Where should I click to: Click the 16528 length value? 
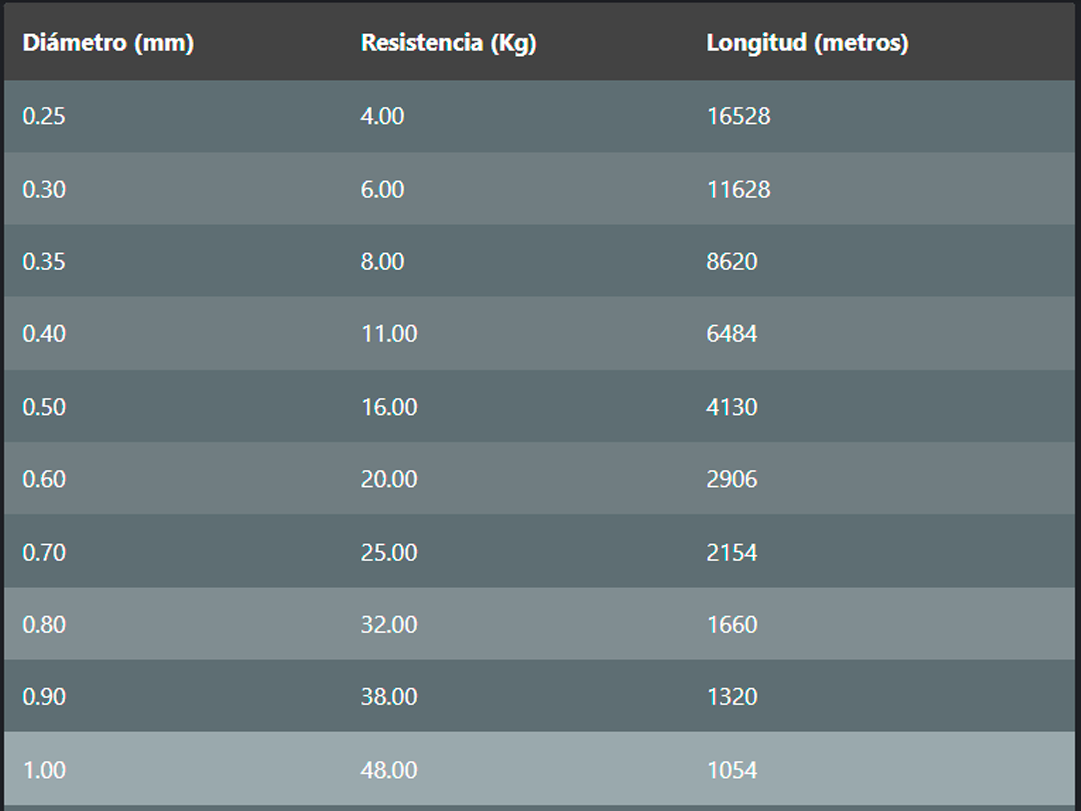tap(738, 116)
